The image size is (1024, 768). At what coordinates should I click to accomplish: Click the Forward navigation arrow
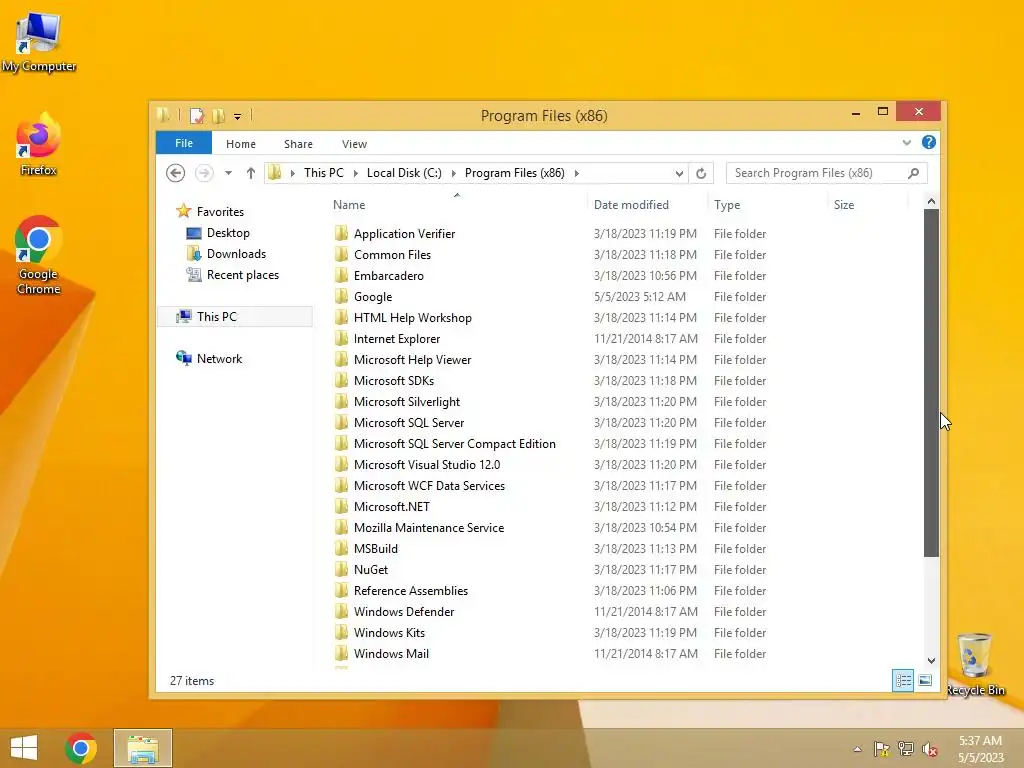204,173
